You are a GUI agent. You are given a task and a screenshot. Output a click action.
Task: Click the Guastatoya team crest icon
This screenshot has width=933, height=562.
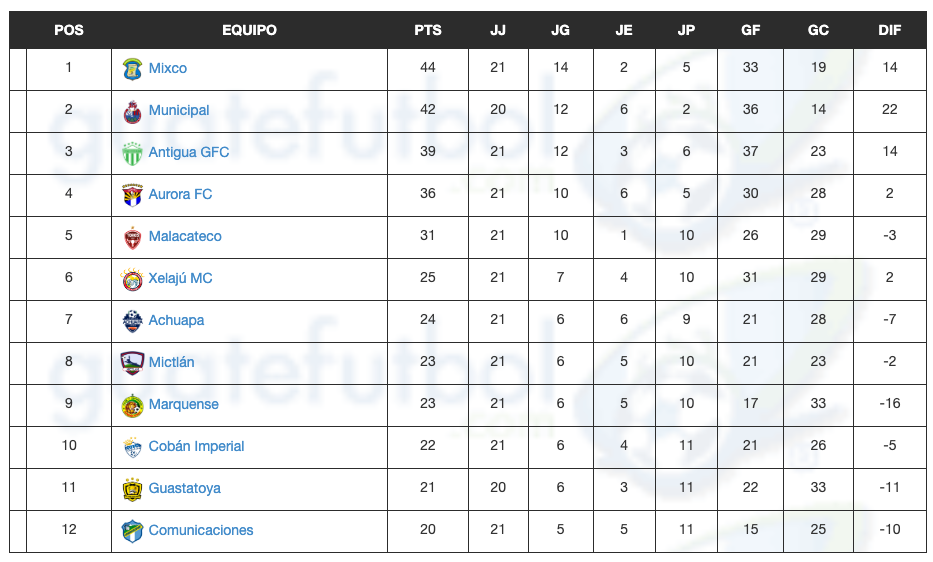click(x=132, y=489)
